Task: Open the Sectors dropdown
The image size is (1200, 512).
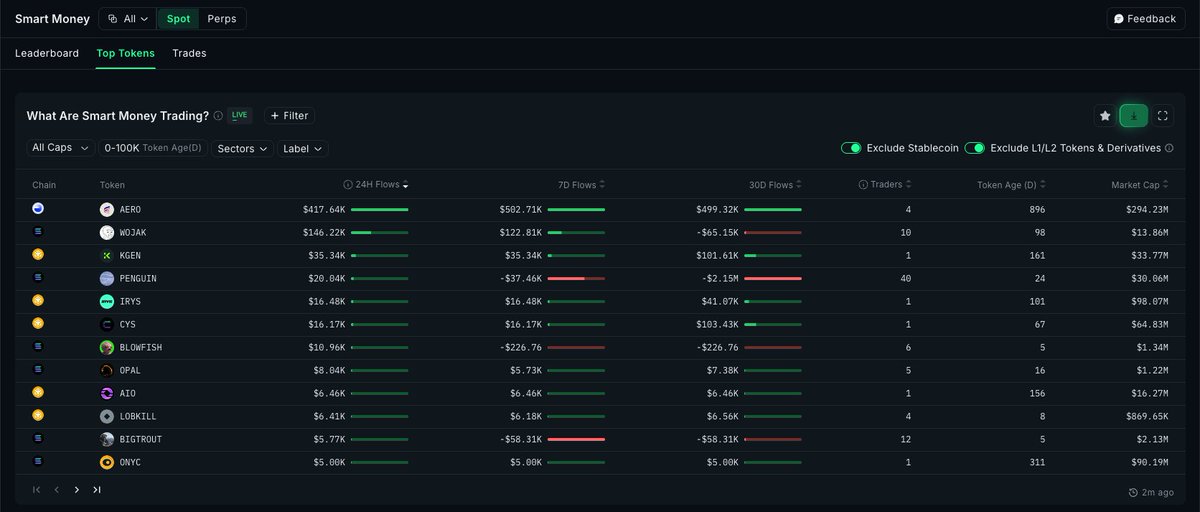Action: (243, 148)
